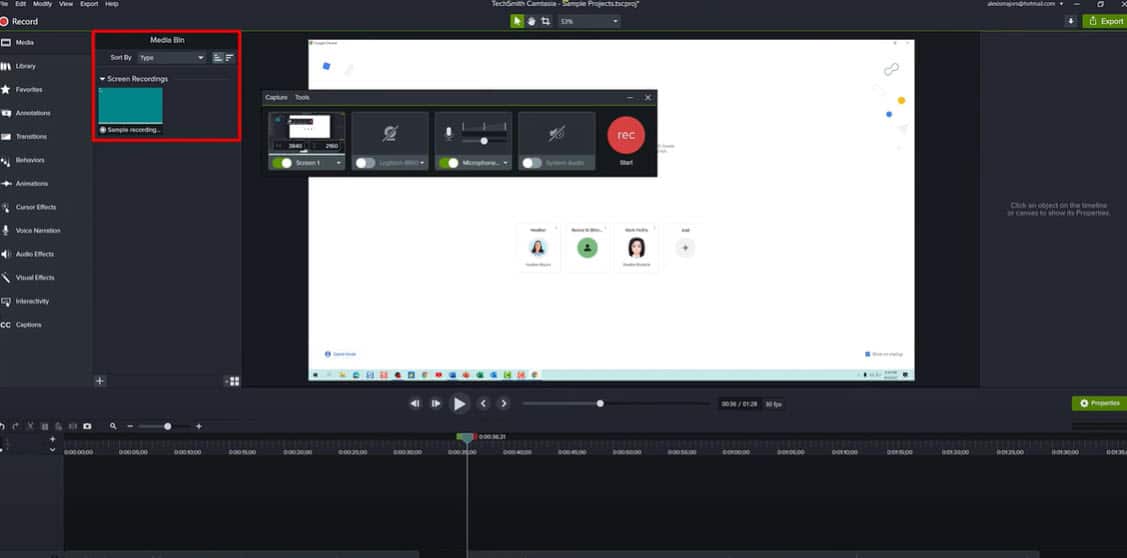Open Cursor Effects
The image size is (1127, 558).
[35, 207]
